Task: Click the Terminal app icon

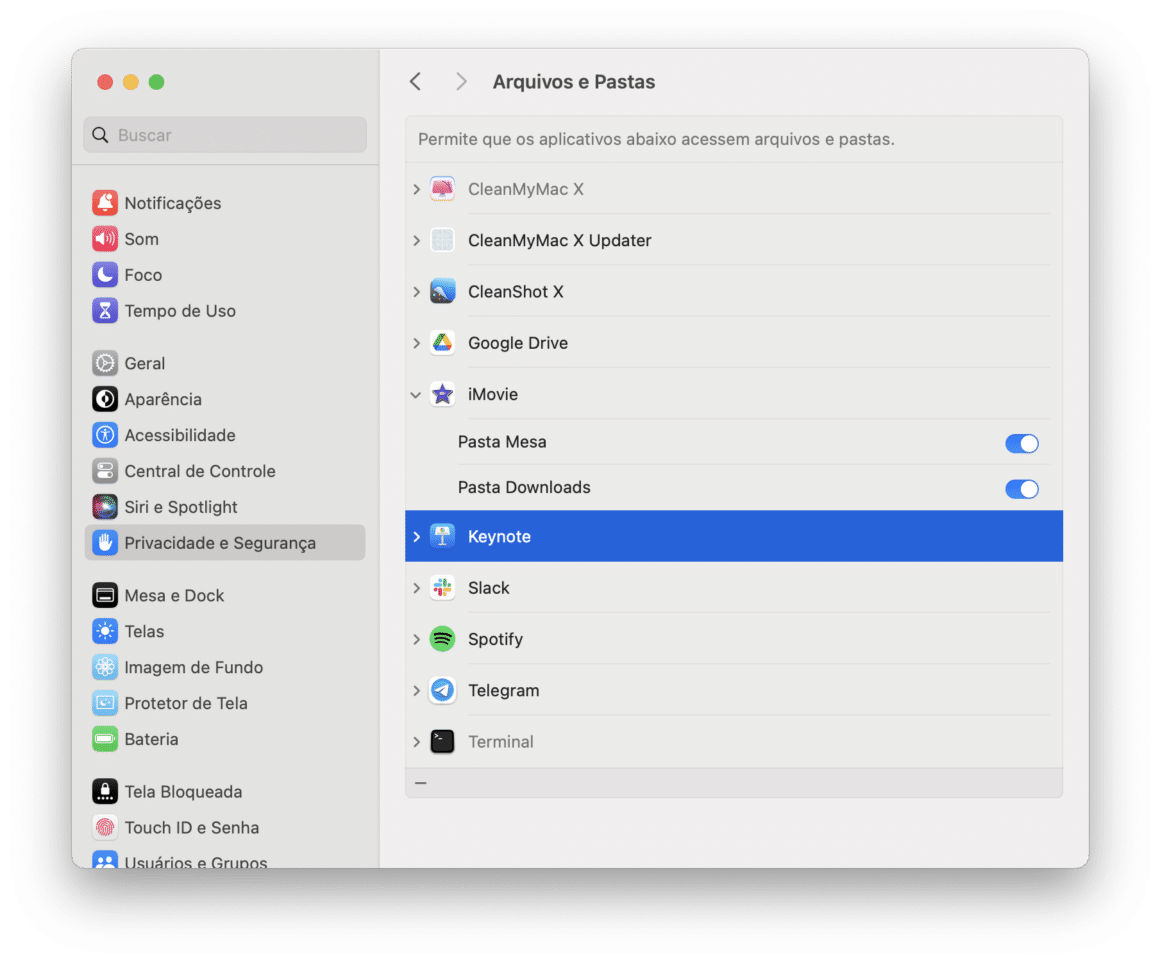Action: point(442,741)
